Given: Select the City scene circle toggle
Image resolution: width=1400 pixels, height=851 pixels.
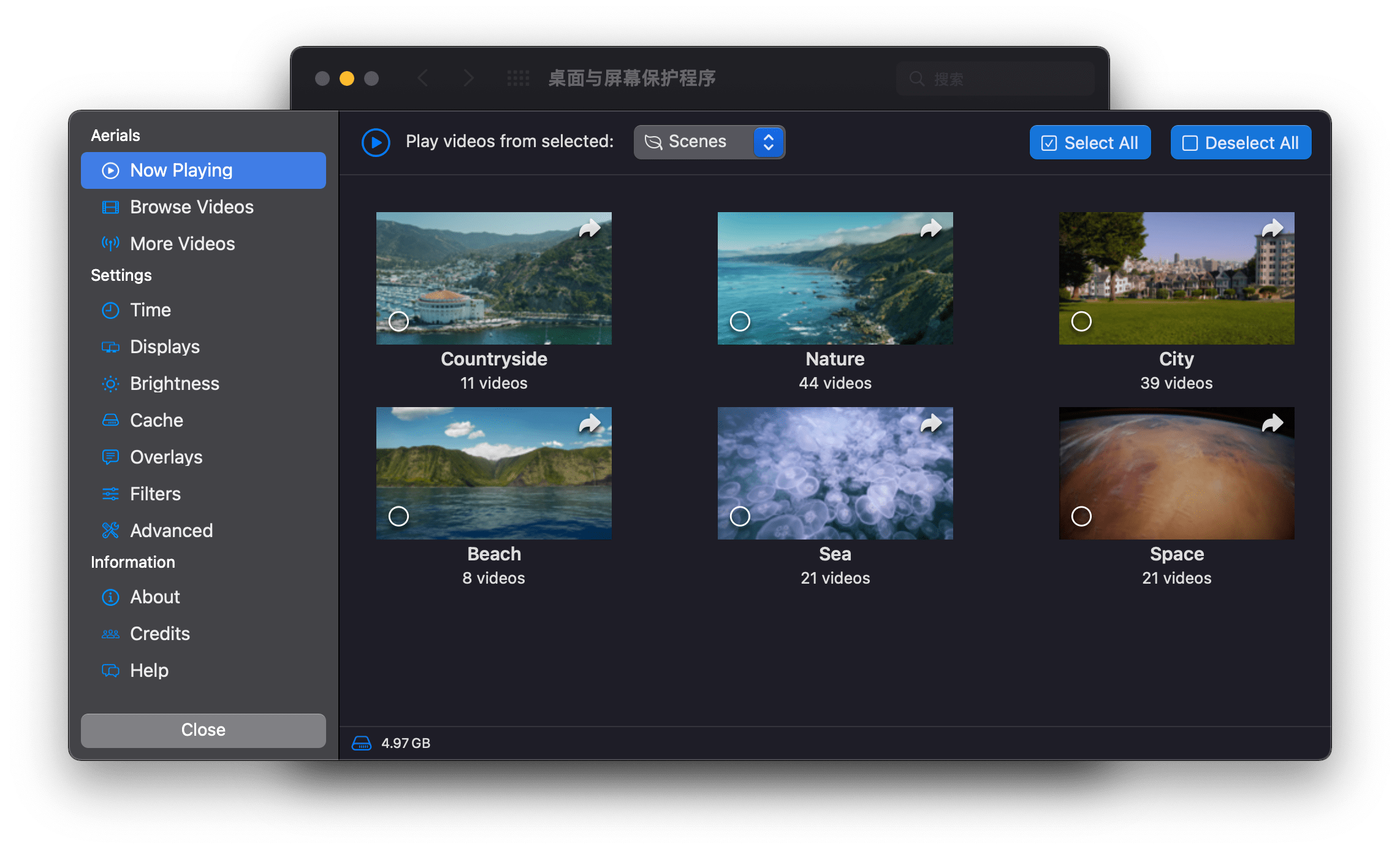Looking at the screenshot, I should (x=1081, y=321).
